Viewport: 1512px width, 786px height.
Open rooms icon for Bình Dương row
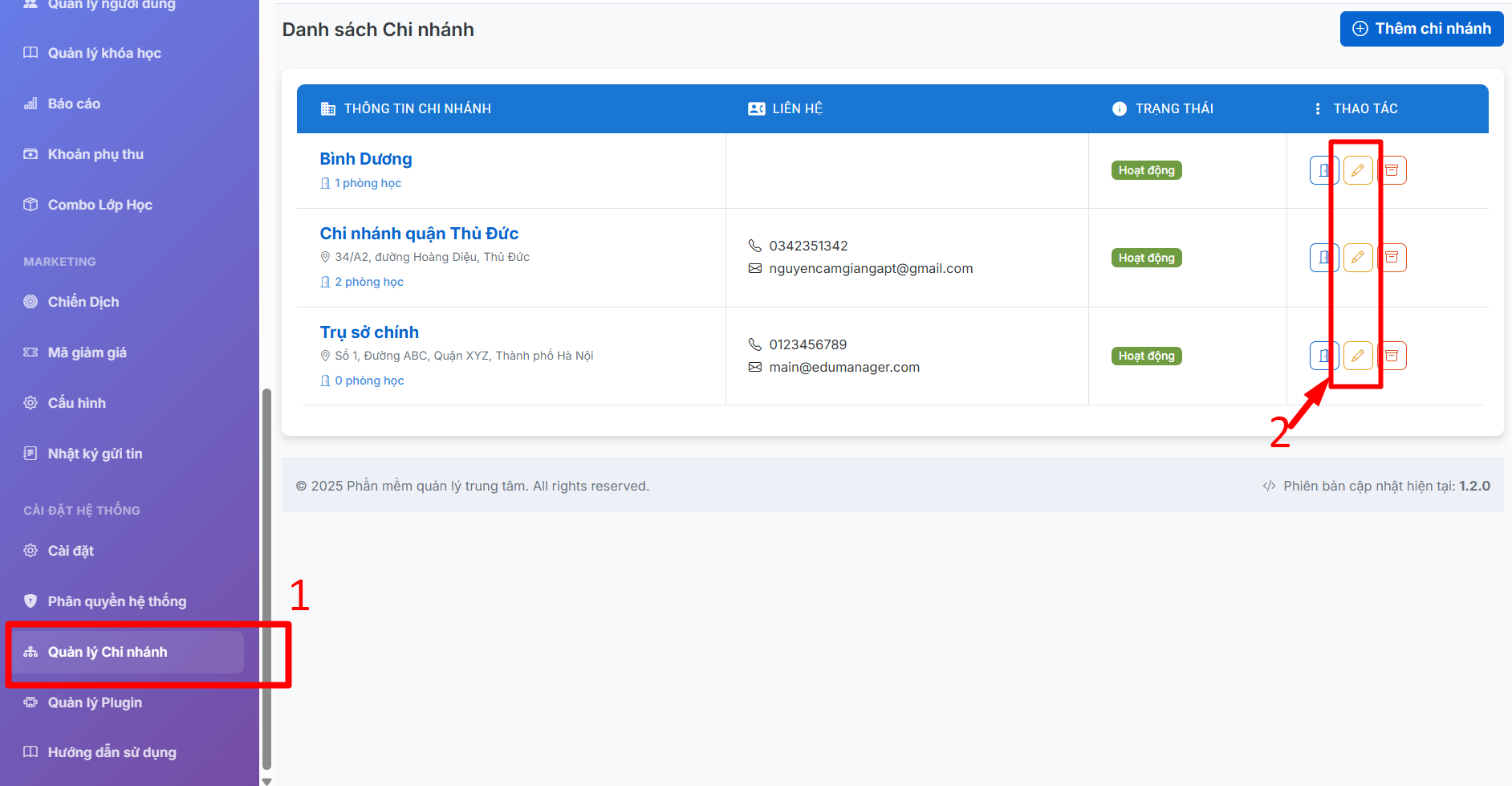(1323, 170)
